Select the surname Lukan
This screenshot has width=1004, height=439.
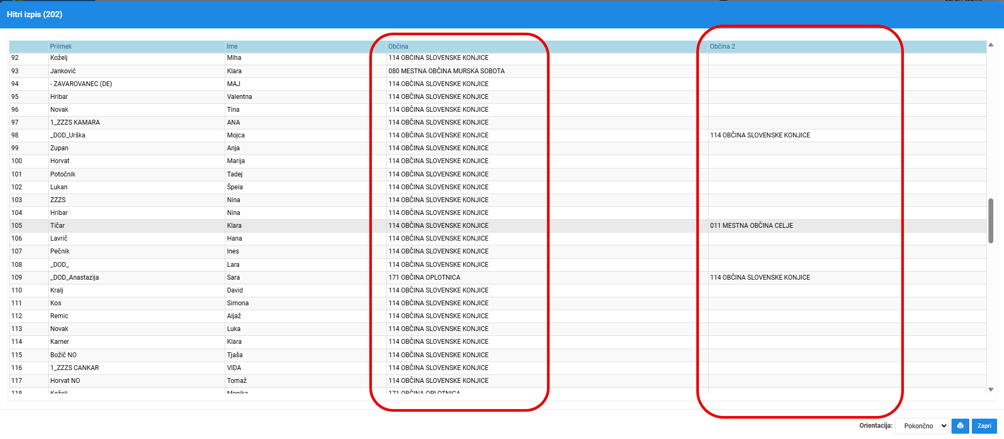pyautogui.click(x=58, y=187)
